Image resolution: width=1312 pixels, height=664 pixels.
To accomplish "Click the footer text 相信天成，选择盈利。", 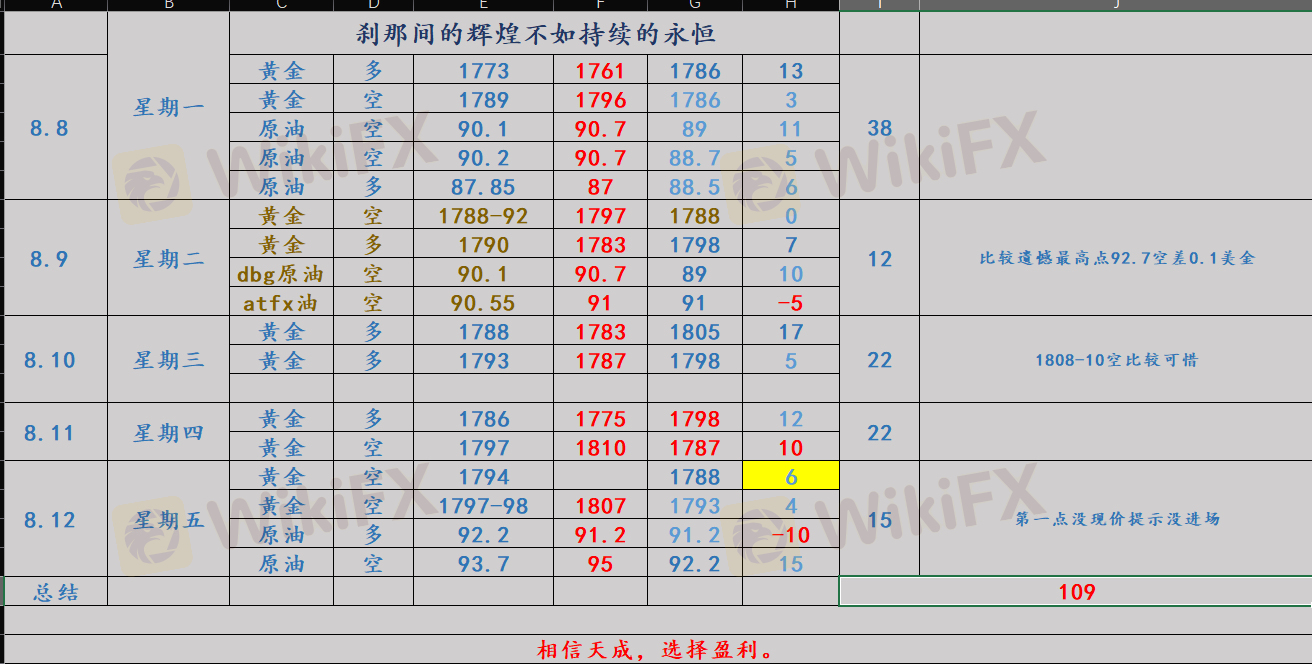I will 656,650.
